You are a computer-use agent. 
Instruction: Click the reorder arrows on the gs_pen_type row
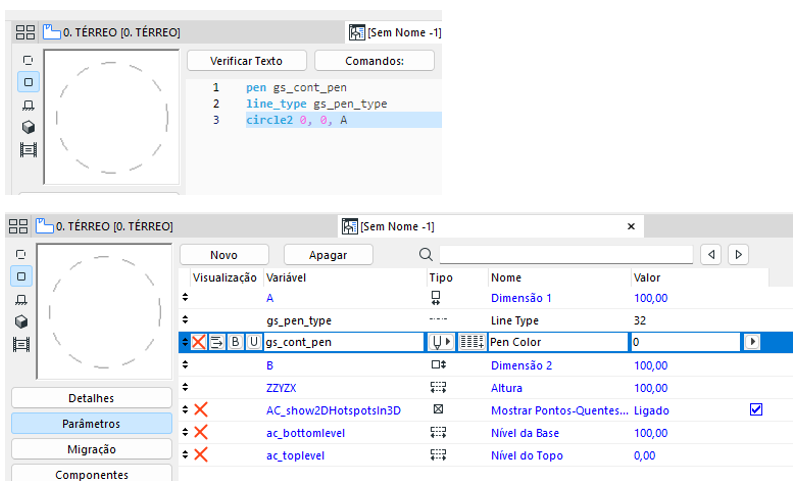(185, 319)
